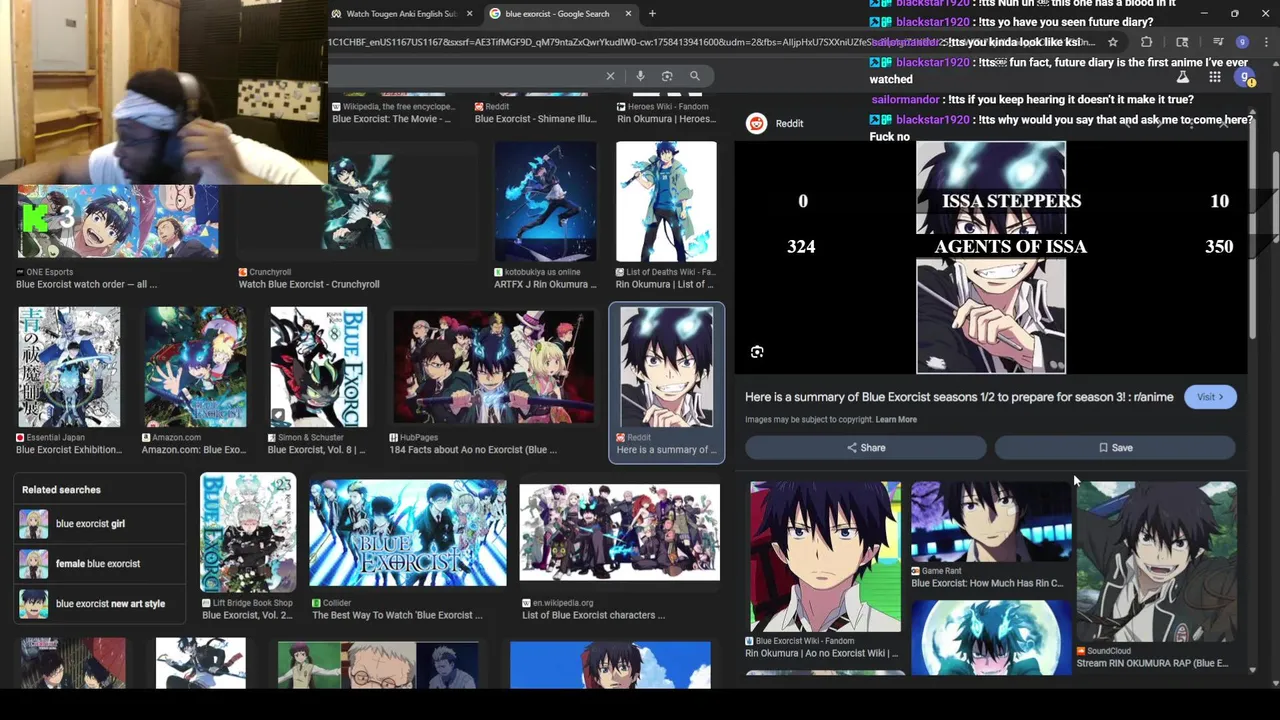Click the 'ISSA STEPPERS' overlay text
The image size is (1280, 720).
click(x=1011, y=201)
